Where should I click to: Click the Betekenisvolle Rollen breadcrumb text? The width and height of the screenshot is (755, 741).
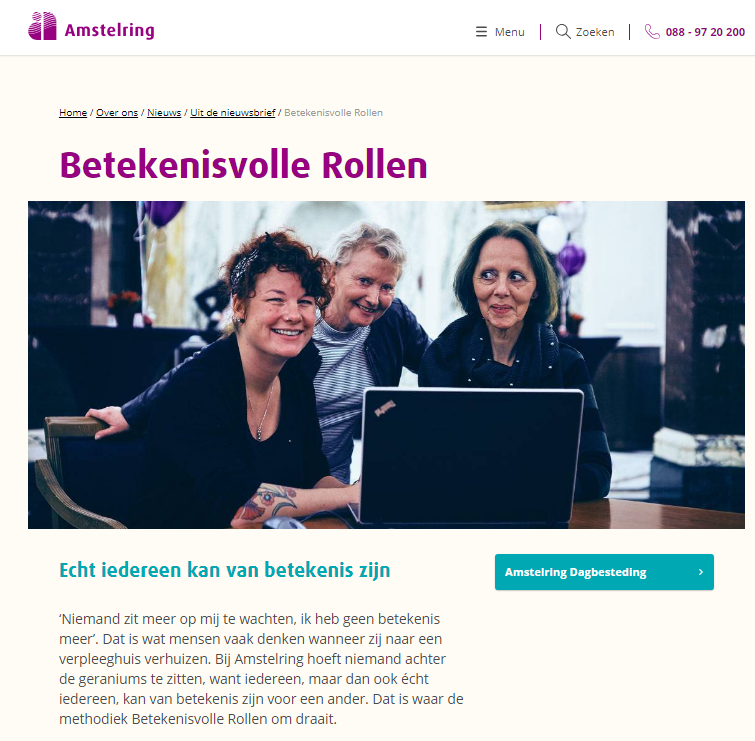333,113
